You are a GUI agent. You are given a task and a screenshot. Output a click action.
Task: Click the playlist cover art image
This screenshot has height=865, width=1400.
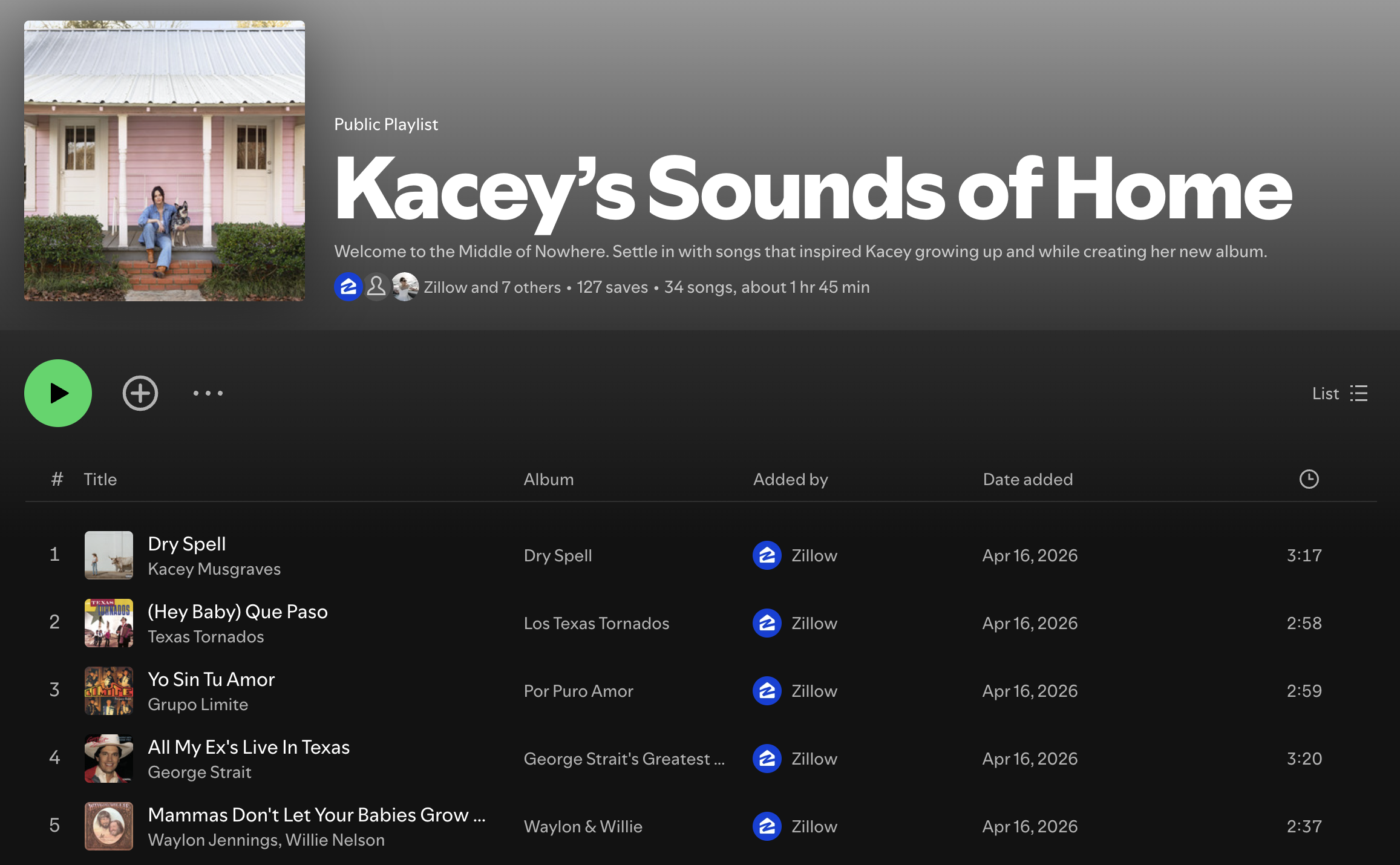click(165, 161)
